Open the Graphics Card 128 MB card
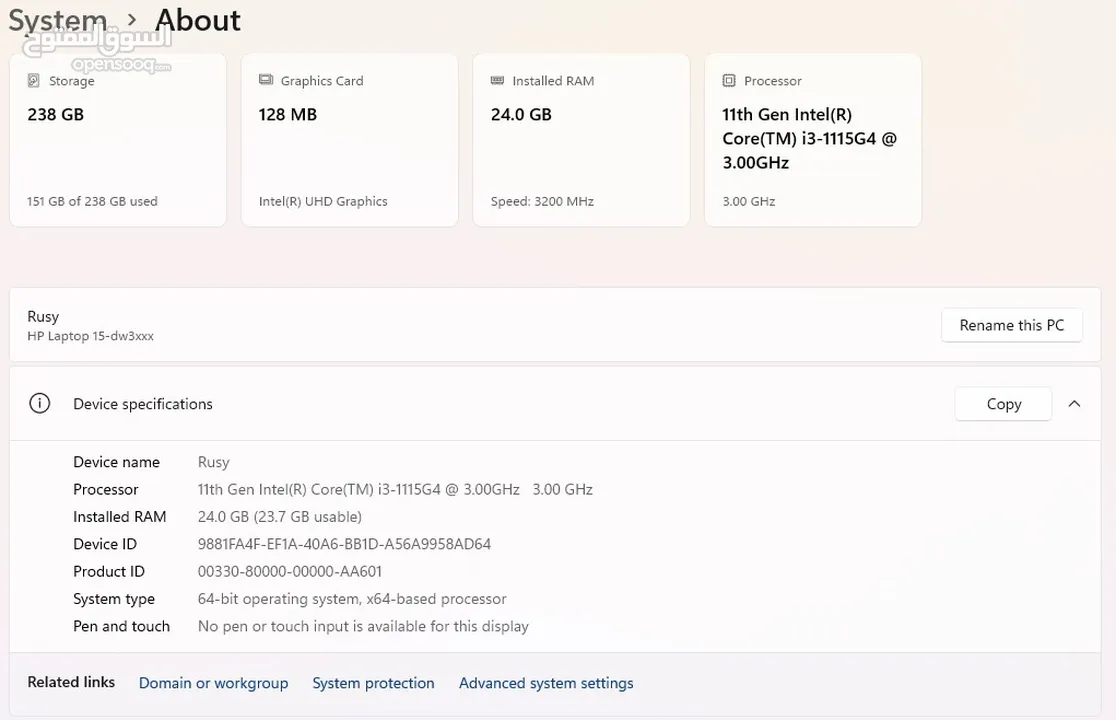 tap(349, 140)
